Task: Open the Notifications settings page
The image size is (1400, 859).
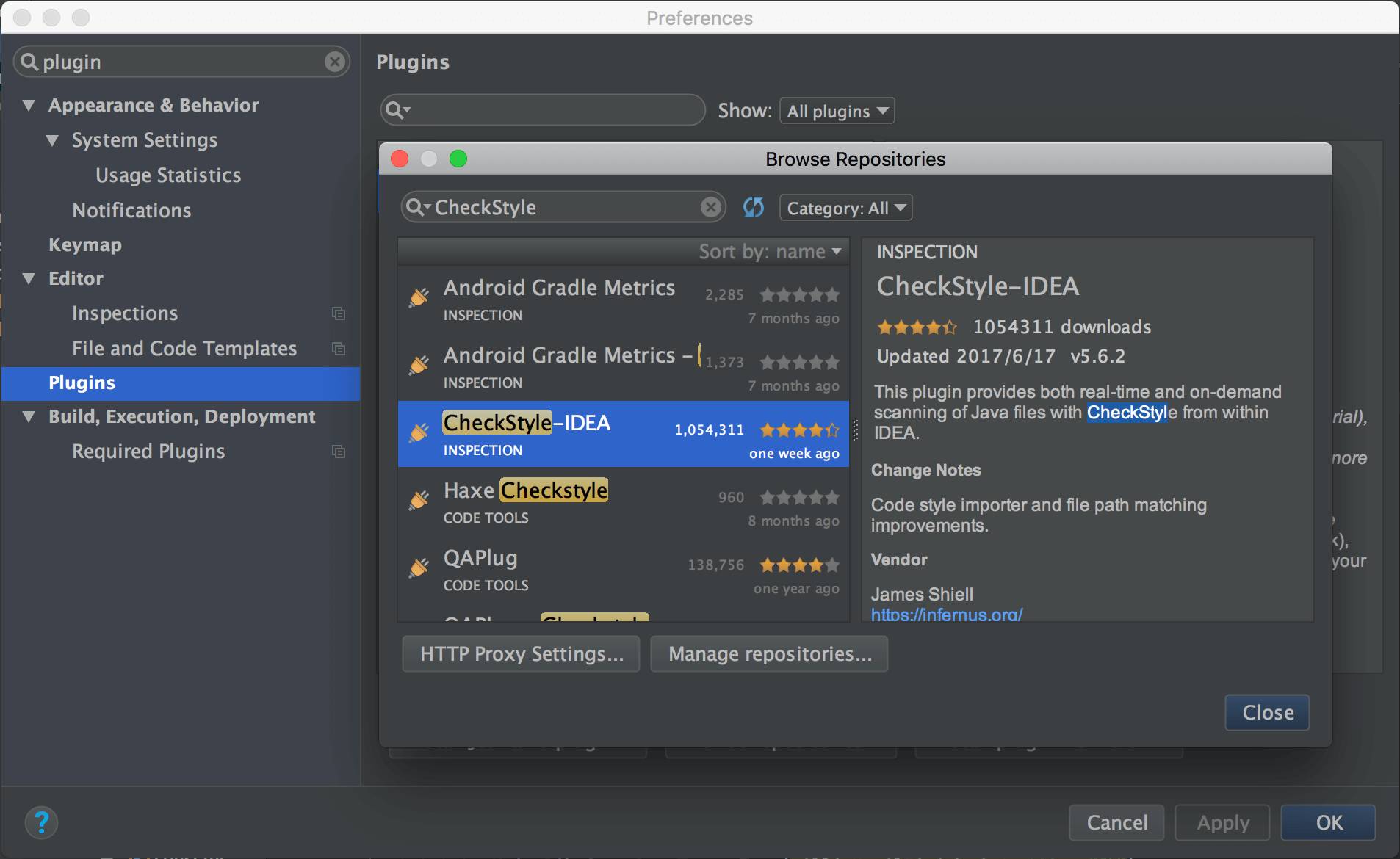Action: point(131,211)
